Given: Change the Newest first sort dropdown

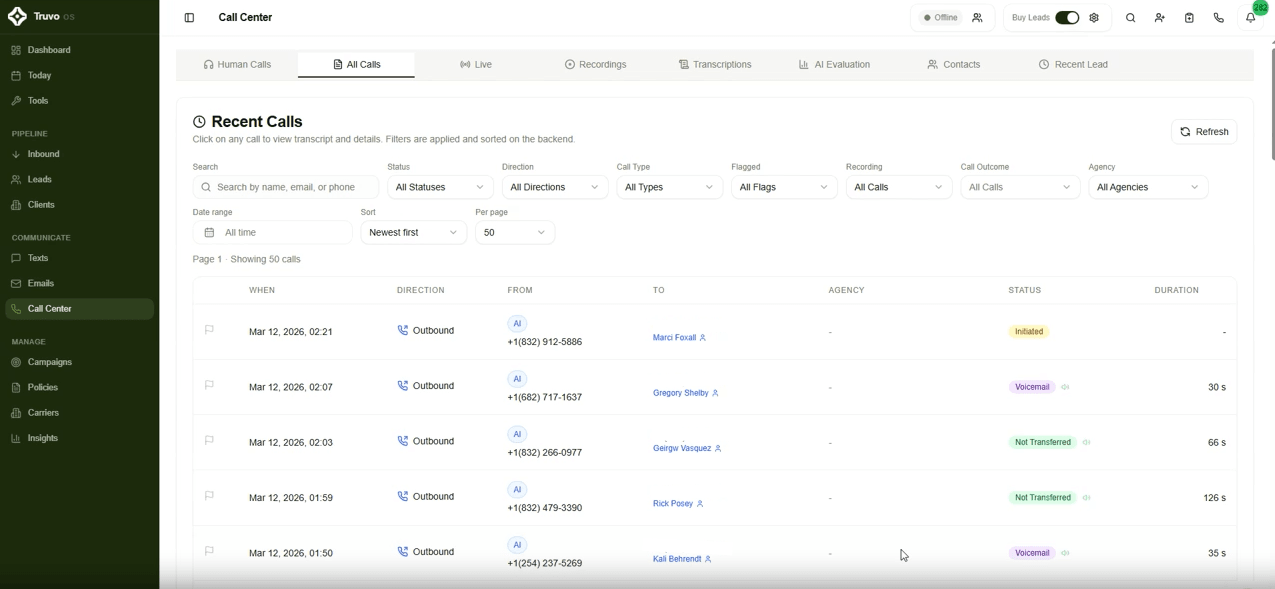Looking at the screenshot, I should pyautogui.click(x=413, y=232).
